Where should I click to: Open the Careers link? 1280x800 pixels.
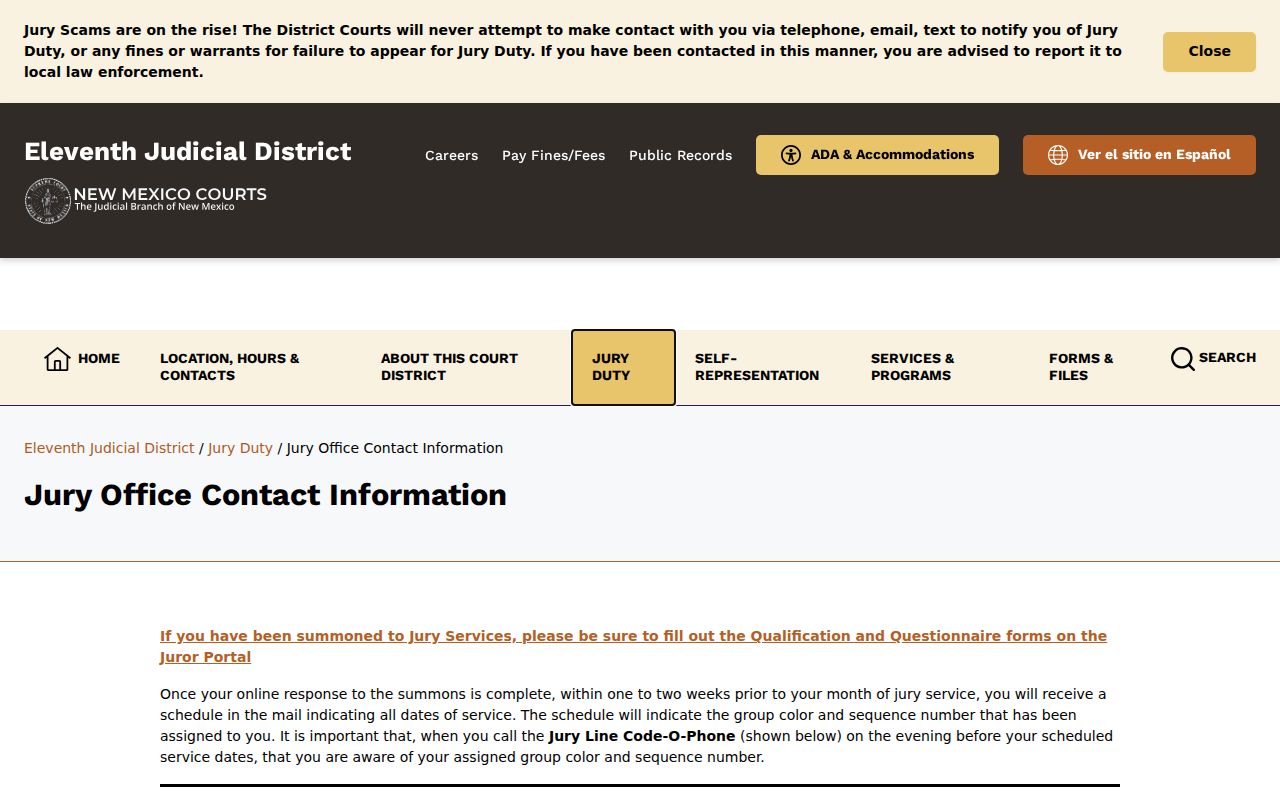coord(451,155)
